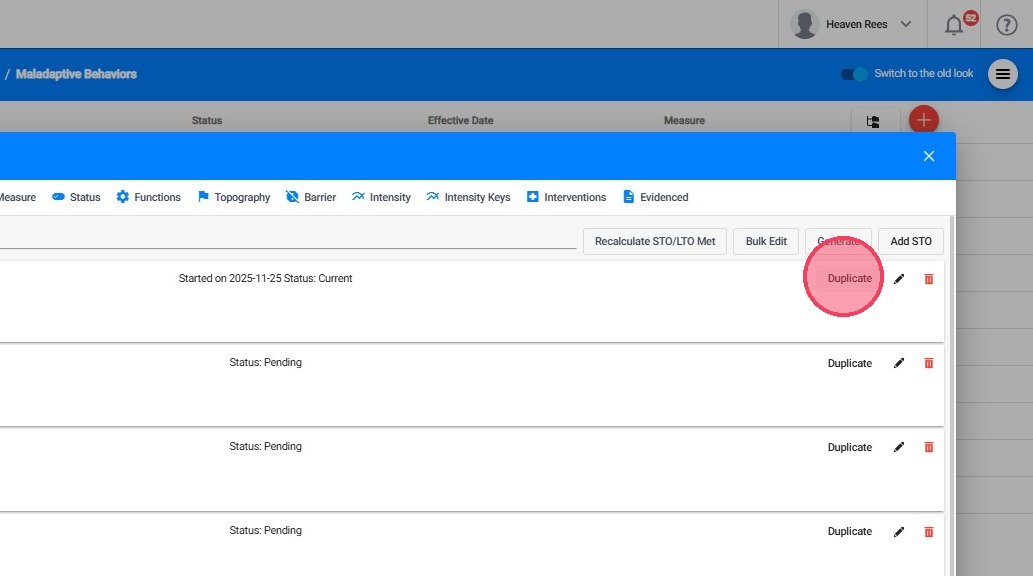Go to the Evidenced tab
The width and height of the screenshot is (1033, 576).
[x=656, y=197]
